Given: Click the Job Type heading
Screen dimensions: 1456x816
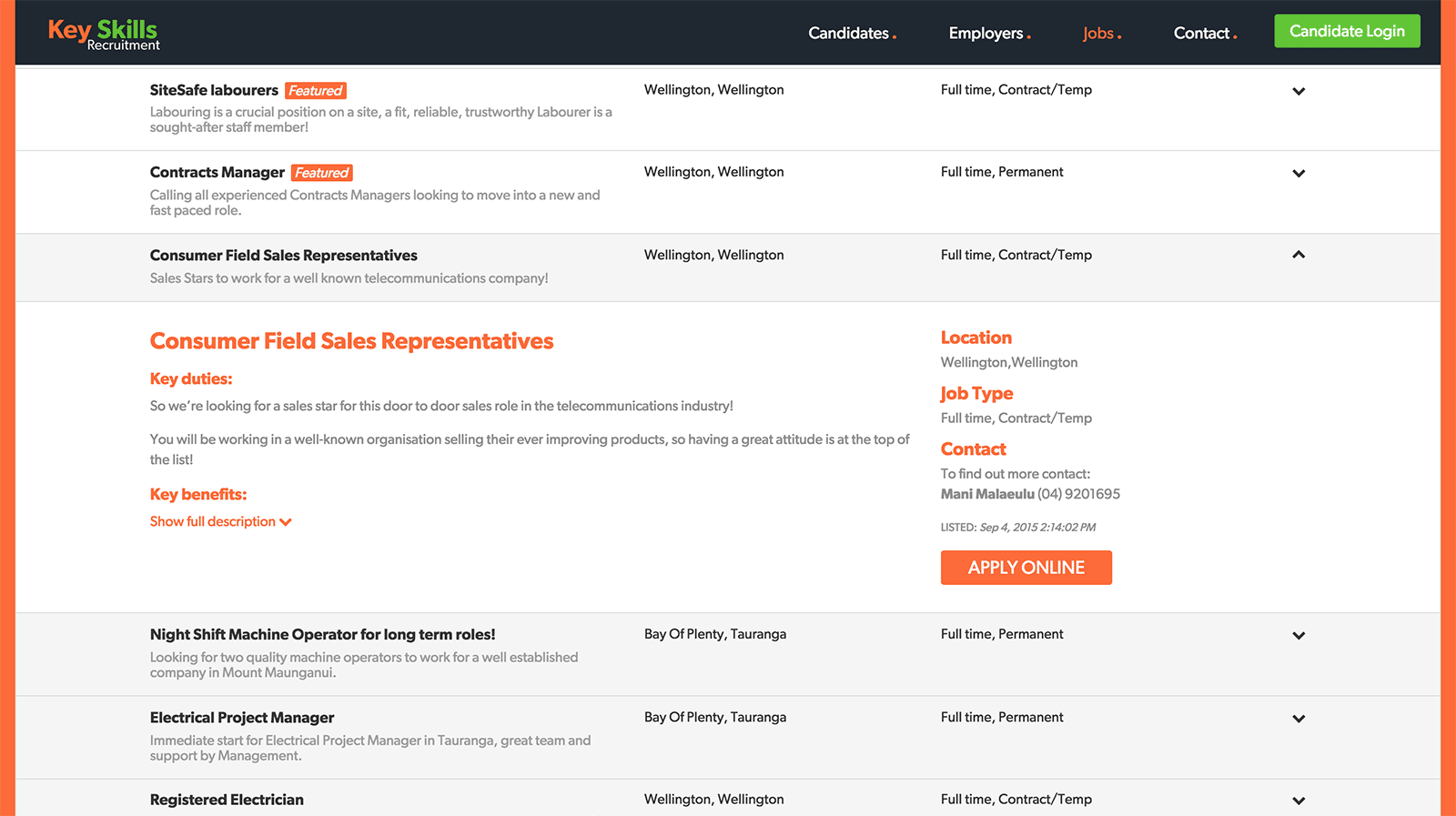Looking at the screenshot, I should [x=976, y=393].
